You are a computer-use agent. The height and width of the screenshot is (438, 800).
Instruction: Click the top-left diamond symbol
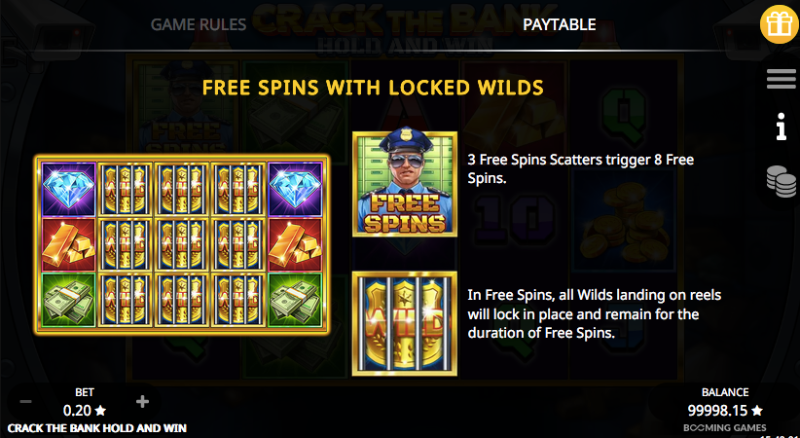(x=68, y=188)
